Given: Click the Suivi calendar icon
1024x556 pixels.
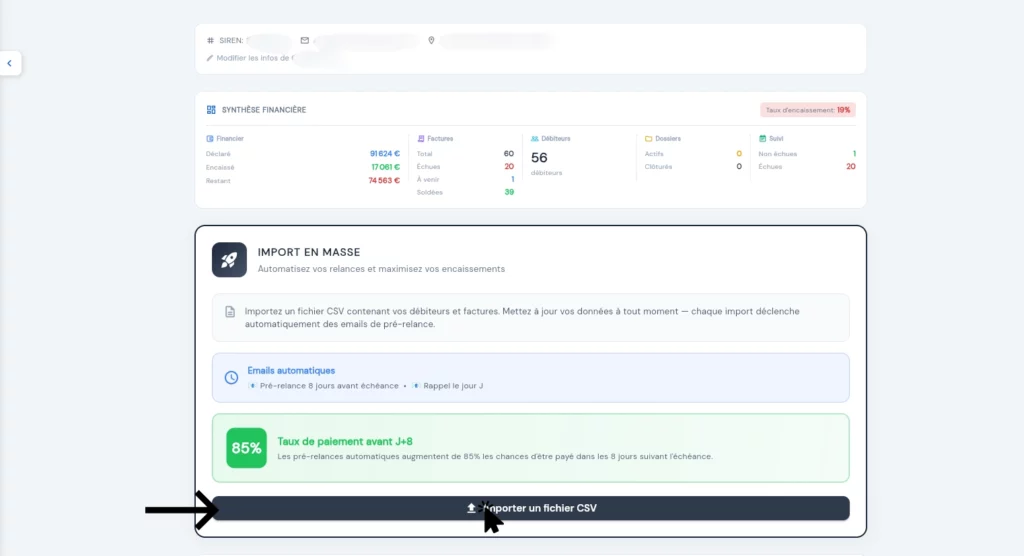Looking at the screenshot, I should pyautogui.click(x=763, y=138).
